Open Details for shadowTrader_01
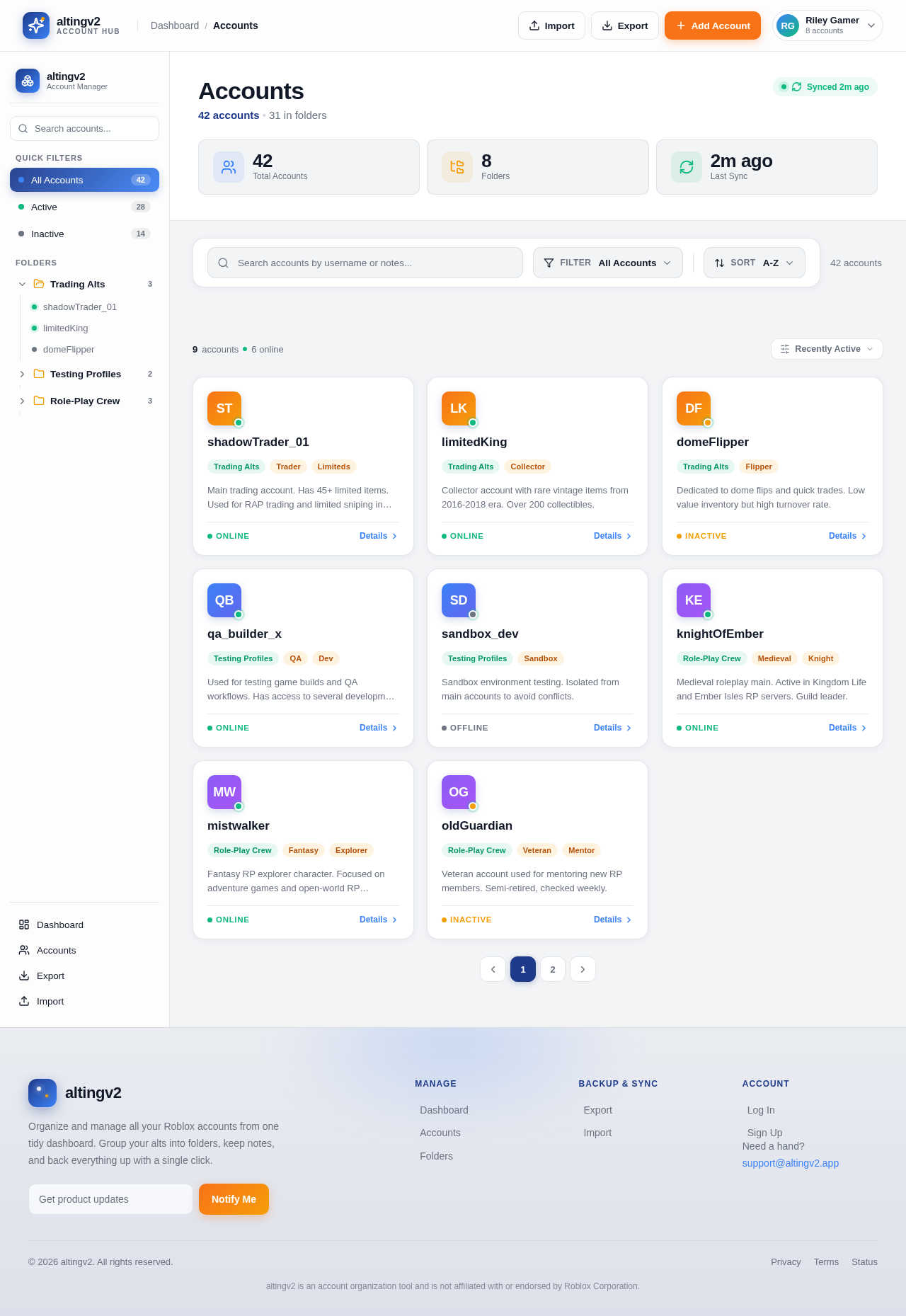Screen dimensions: 906x1316 [x=379, y=536]
